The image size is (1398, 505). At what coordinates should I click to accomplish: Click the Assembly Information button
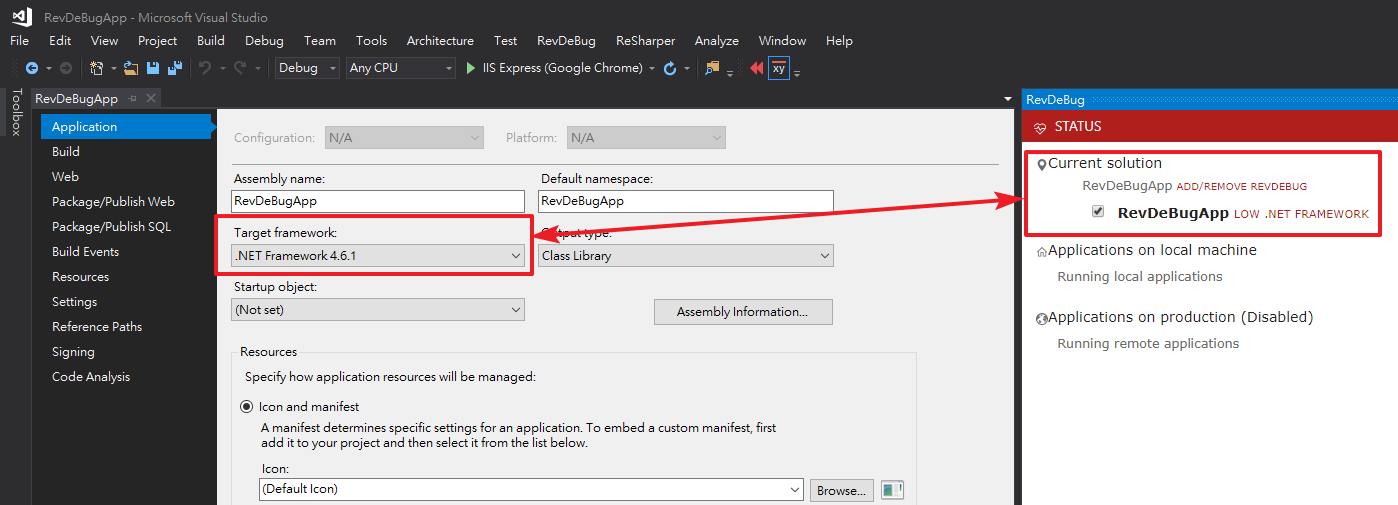point(743,312)
